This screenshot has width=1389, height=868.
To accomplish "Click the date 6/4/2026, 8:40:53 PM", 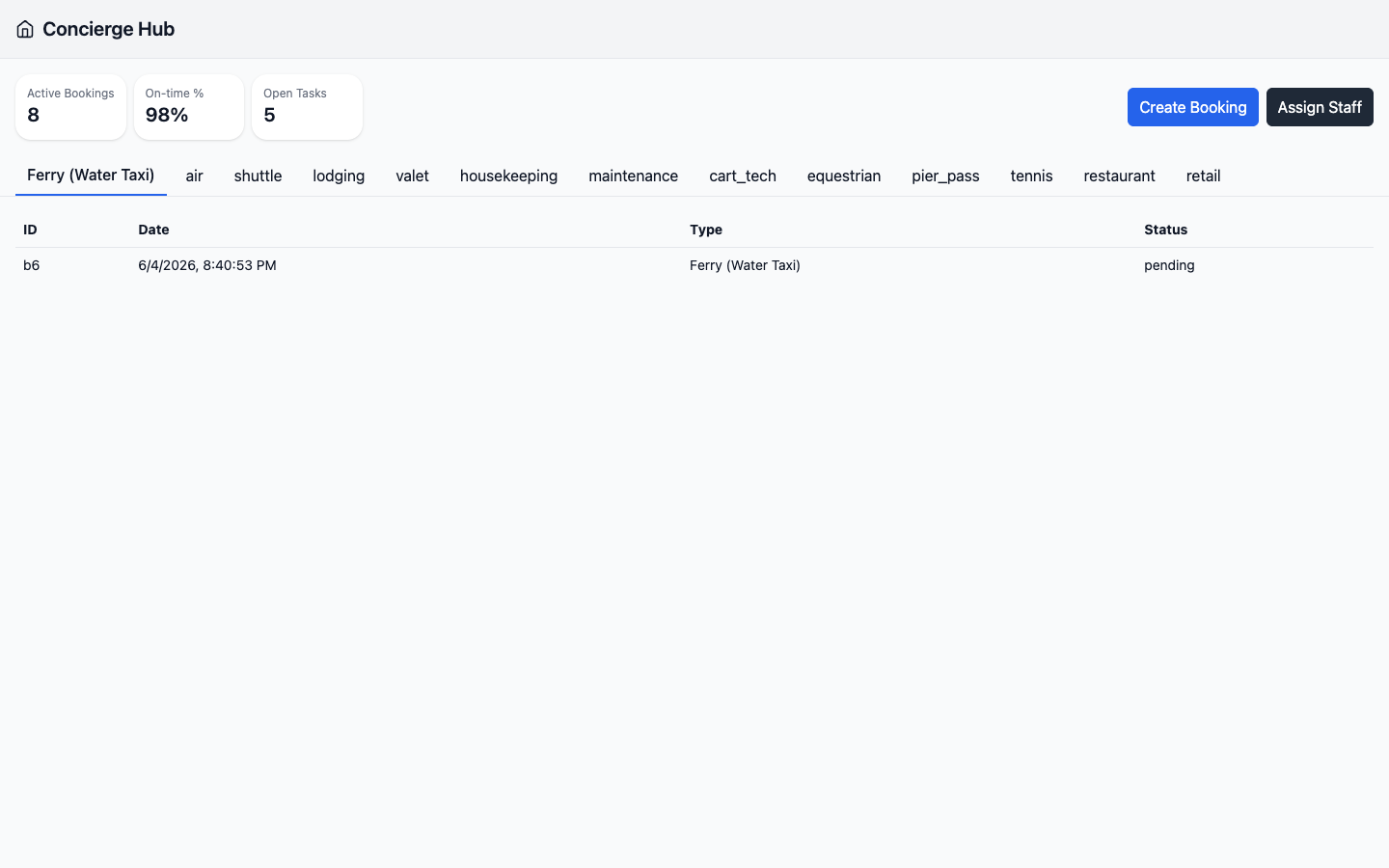I will [207, 265].
